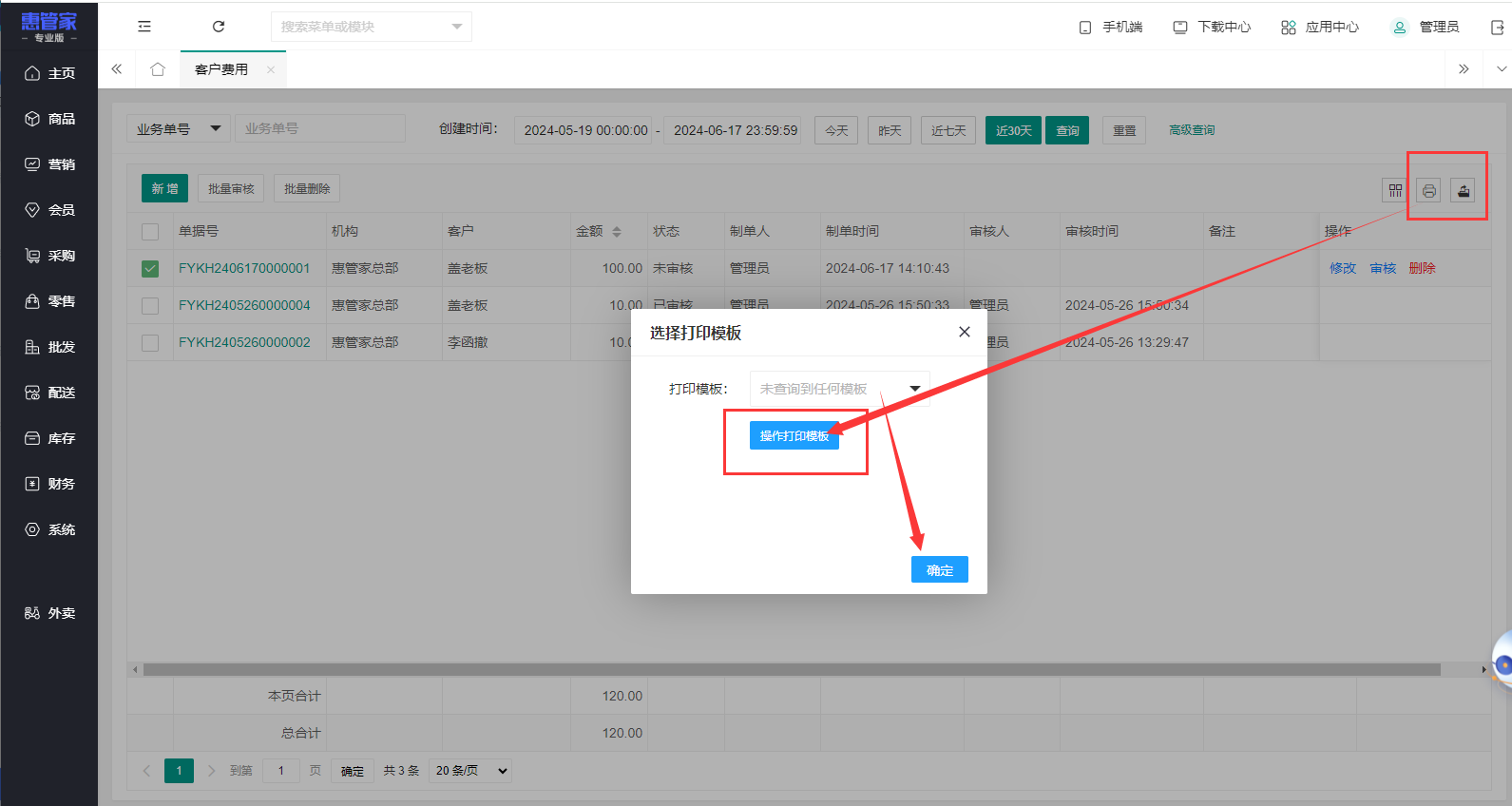
Task: Click the home tab icon
Action: (x=158, y=69)
